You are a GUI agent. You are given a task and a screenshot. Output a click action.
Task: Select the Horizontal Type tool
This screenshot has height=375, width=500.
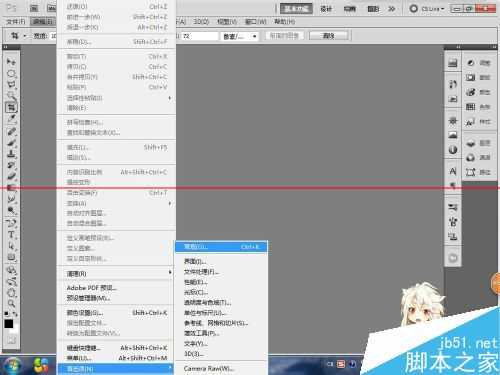pos(11,235)
